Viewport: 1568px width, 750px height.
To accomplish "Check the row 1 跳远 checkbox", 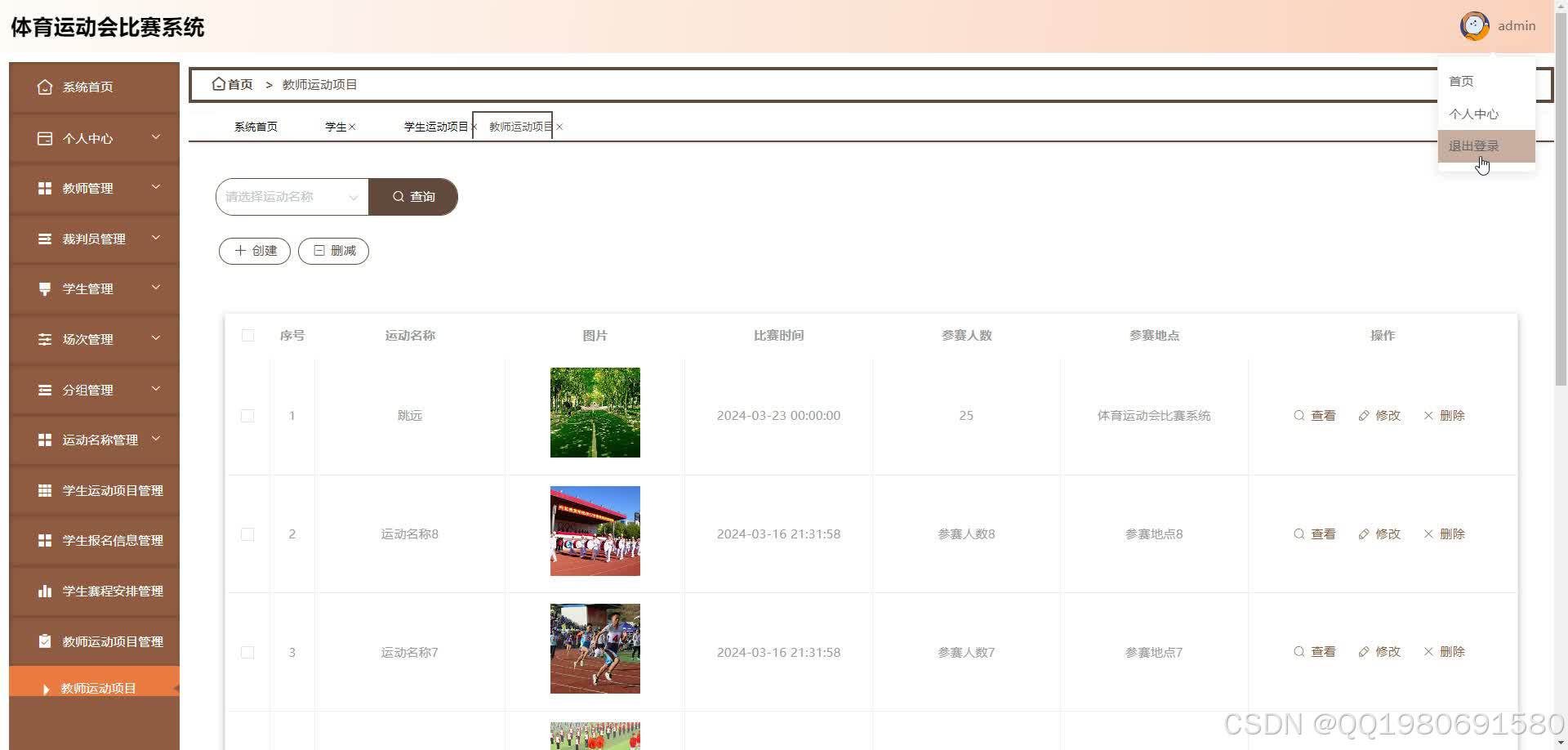I will click(x=247, y=416).
